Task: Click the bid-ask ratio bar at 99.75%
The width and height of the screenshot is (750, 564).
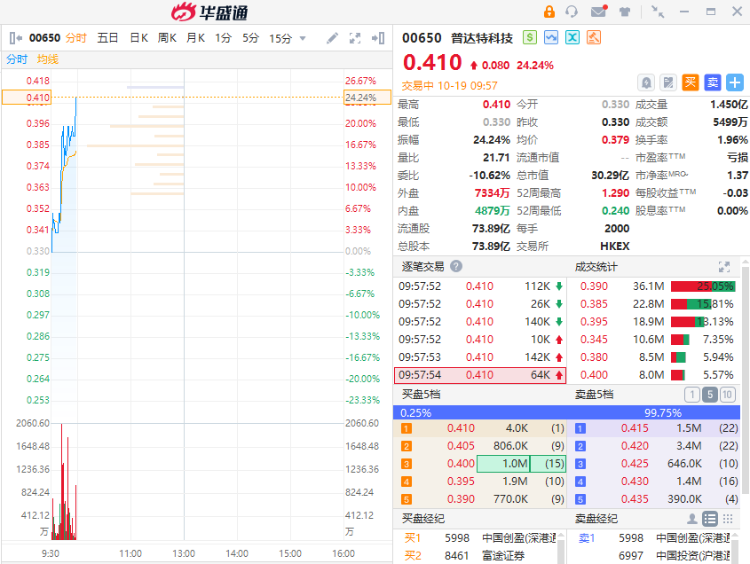Action: 567,413
